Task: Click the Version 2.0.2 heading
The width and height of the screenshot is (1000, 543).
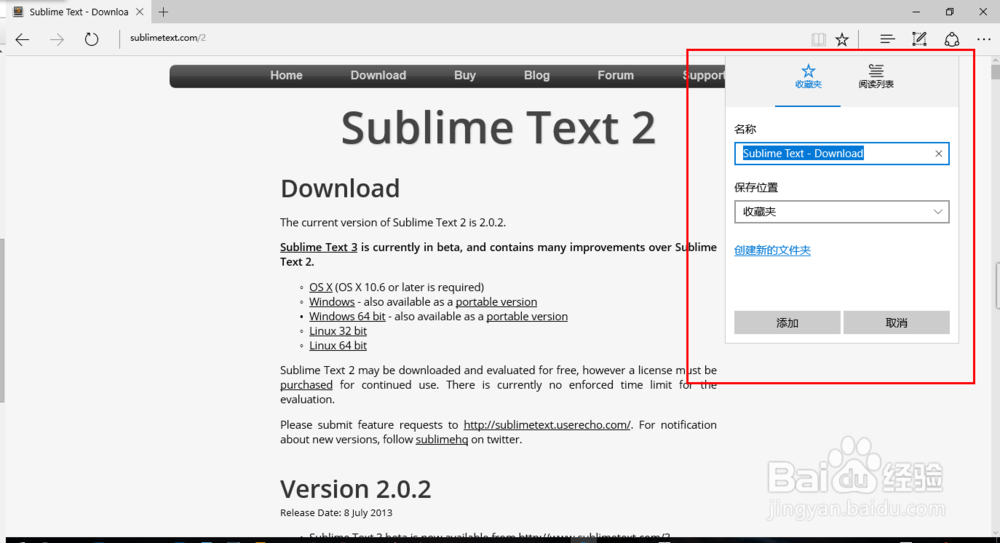Action: [x=355, y=489]
